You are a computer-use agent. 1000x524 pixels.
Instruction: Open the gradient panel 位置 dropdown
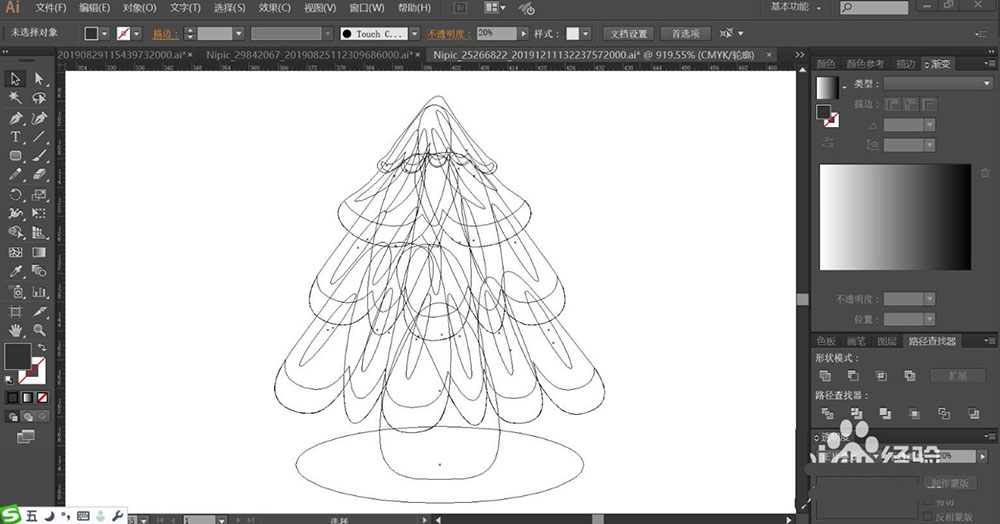929,319
